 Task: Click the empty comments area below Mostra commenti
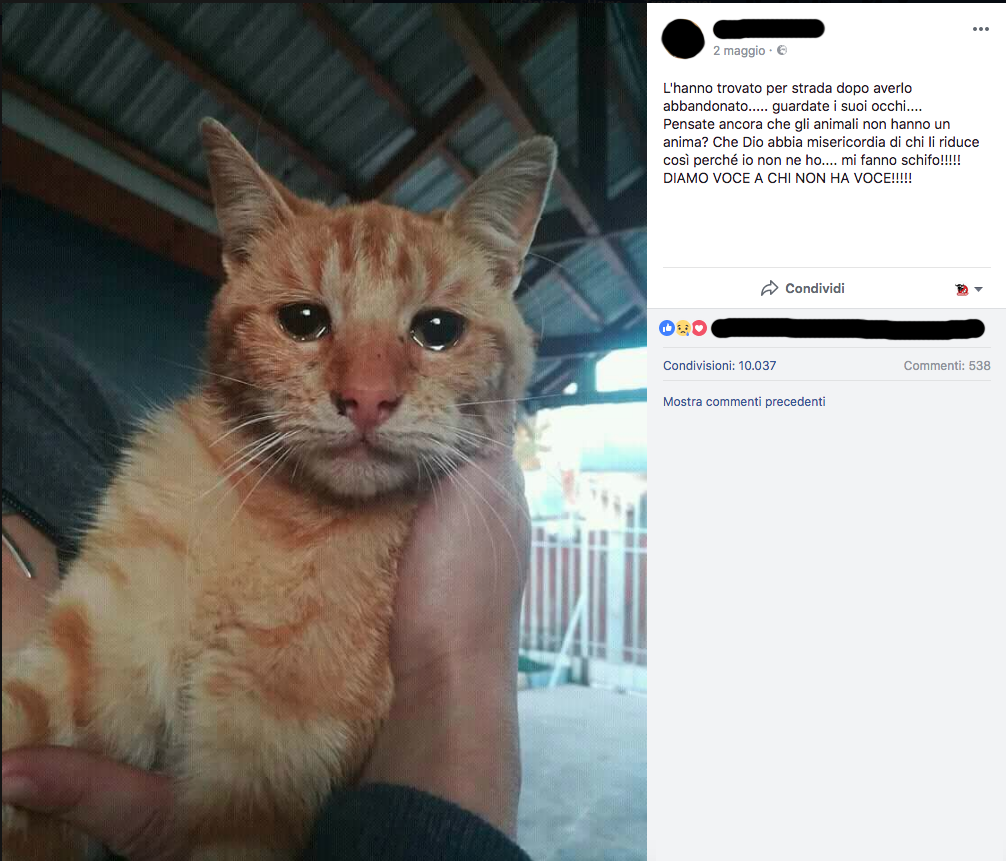pyautogui.click(x=826, y=635)
